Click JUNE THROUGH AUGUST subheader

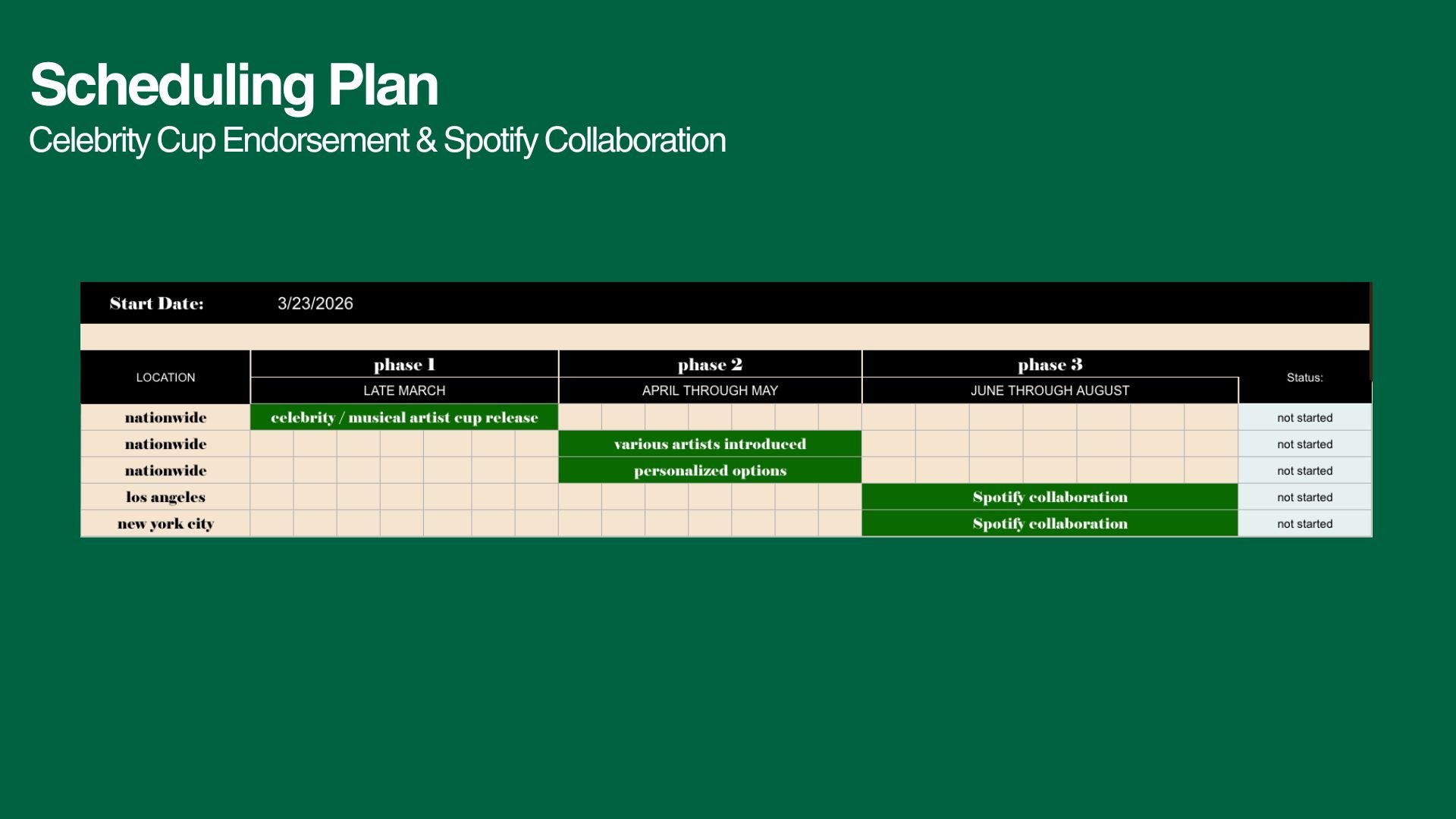pyautogui.click(x=1050, y=391)
